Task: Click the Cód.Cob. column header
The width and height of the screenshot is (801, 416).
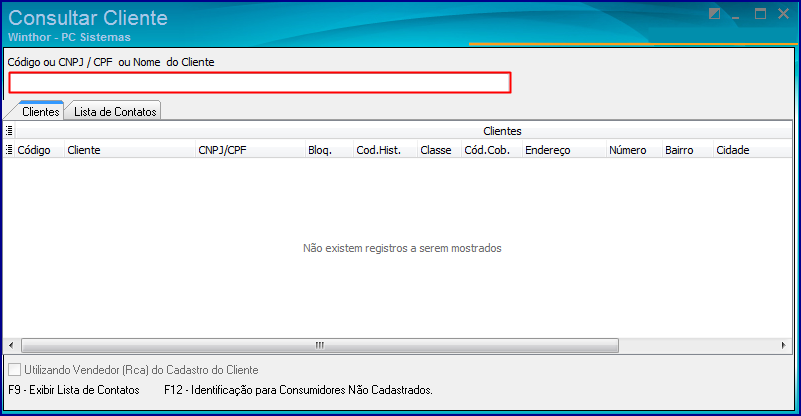Action: (491, 150)
